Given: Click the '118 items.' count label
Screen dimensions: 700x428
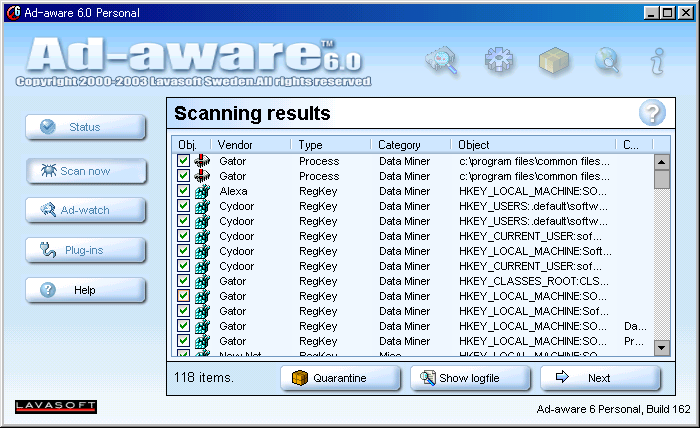Looking at the screenshot, I should click(x=204, y=378).
